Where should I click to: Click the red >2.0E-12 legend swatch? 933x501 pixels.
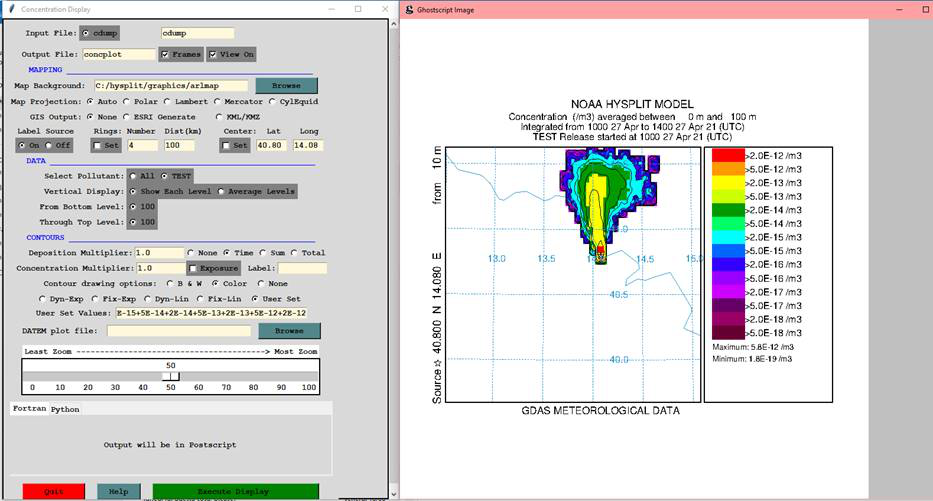(728, 155)
